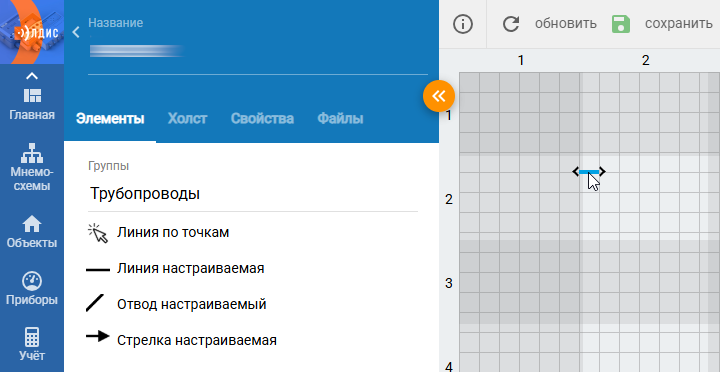
Task: Collapse the side panel with orange chevron button
Action: pos(439,96)
